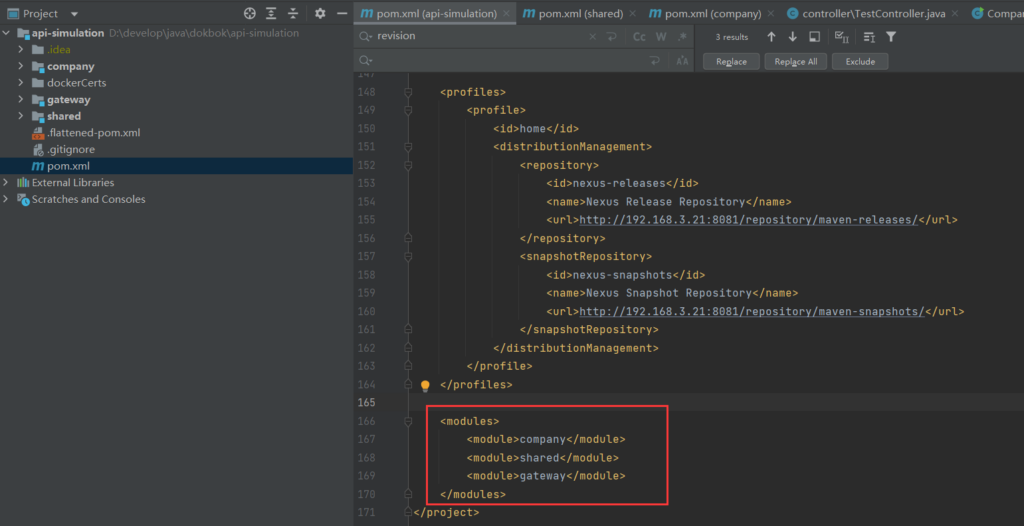Screen dimensions: 1024x526
Task: Click the new line icon in the search field
Action: point(611,37)
